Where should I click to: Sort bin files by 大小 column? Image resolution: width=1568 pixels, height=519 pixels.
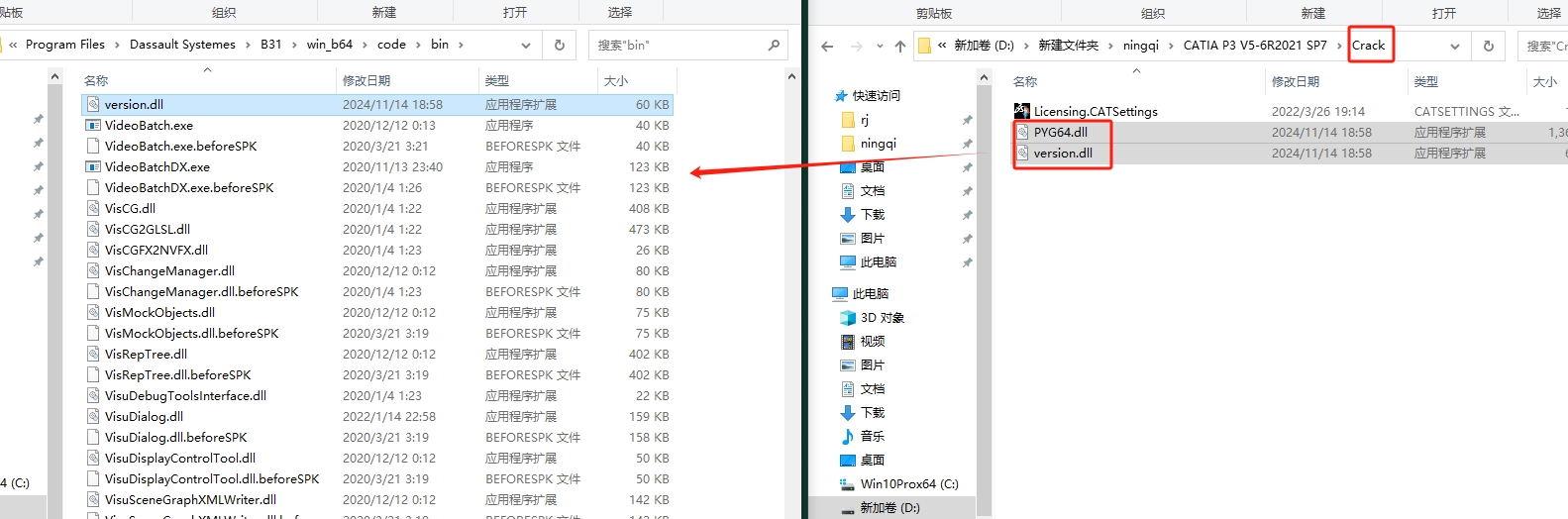(x=615, y=80)
